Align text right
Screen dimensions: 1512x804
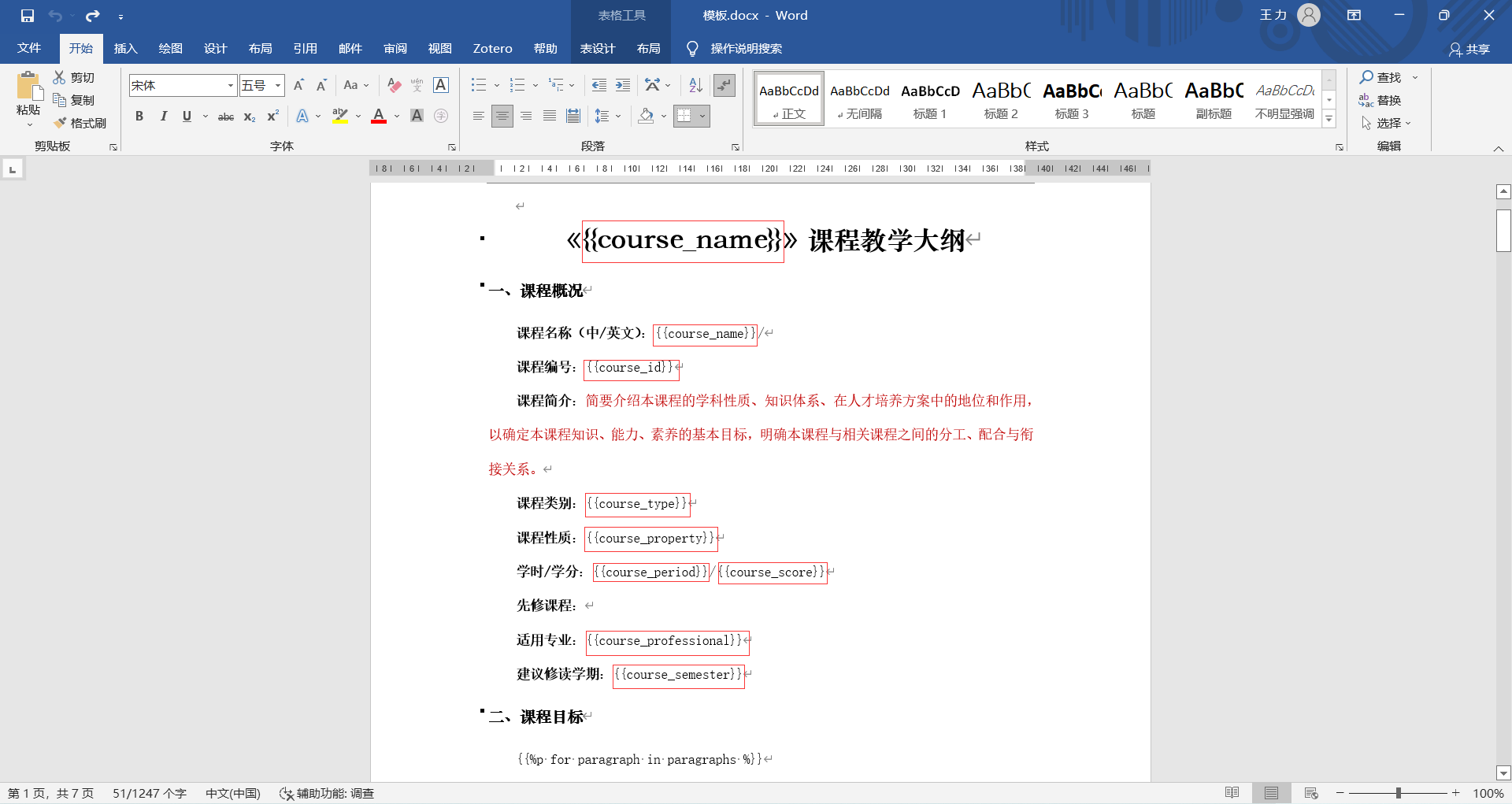526,117
